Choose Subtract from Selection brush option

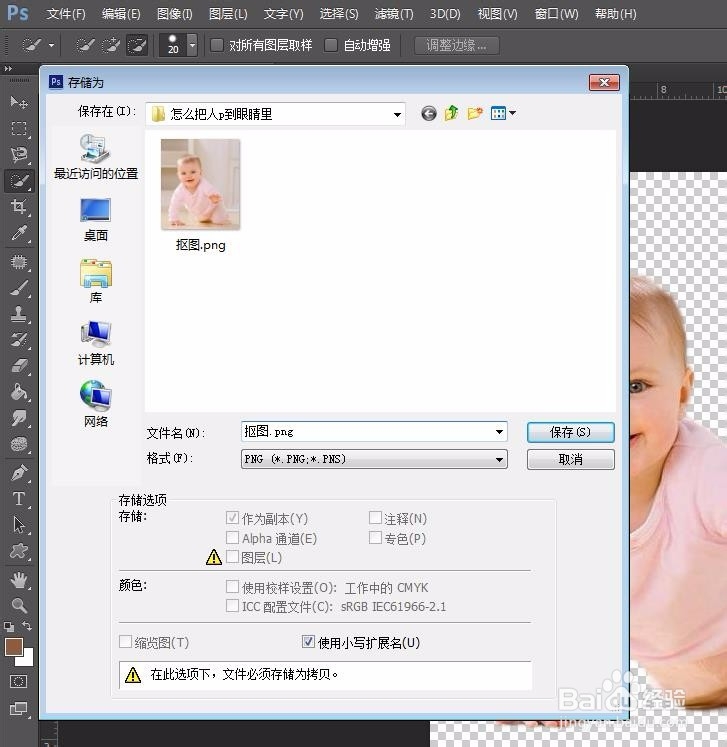pyautogui.click(x=137, y=46)
